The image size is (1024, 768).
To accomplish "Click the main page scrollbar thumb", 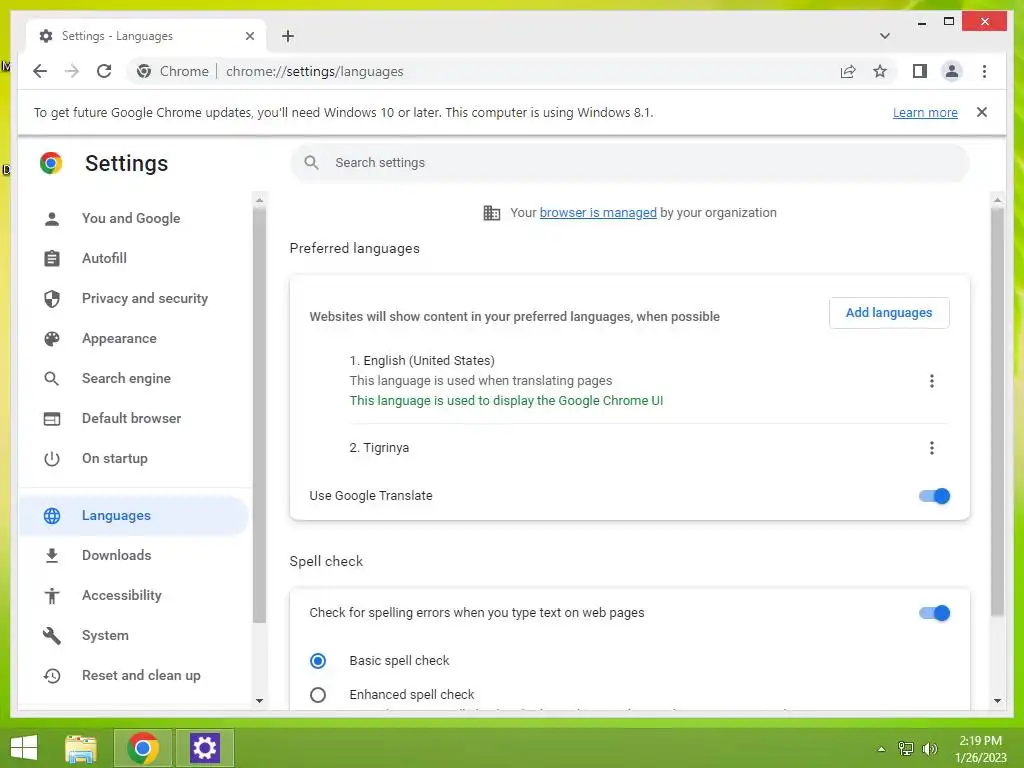I will (997, 411).
